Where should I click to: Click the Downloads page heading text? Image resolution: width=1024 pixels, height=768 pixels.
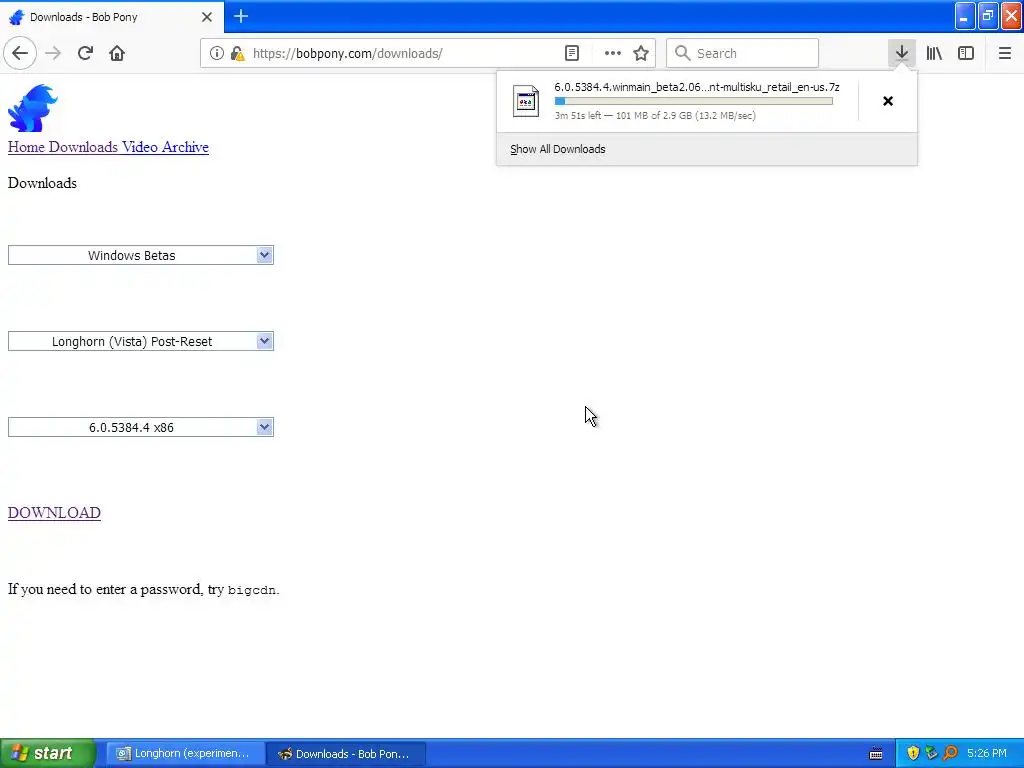[42, 183]
